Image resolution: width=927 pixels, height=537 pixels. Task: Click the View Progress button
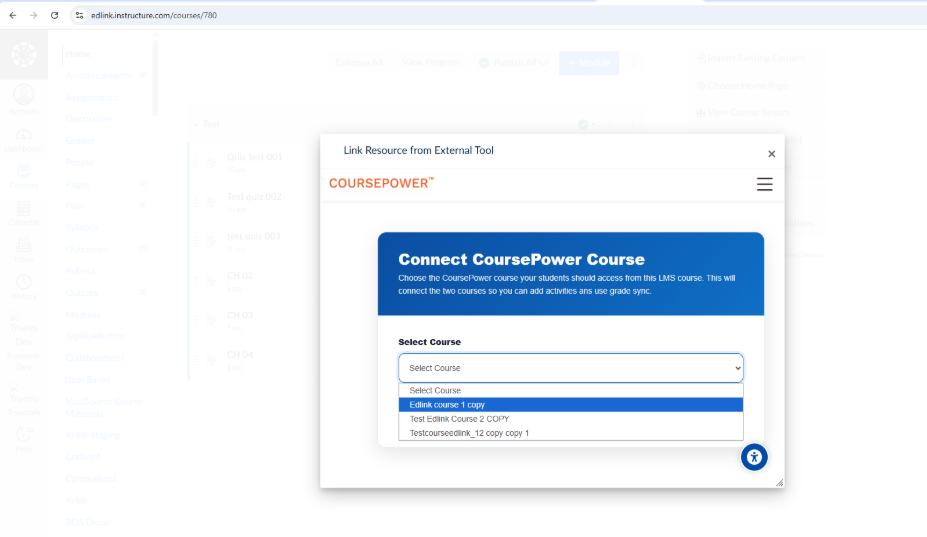click(432, 63)
